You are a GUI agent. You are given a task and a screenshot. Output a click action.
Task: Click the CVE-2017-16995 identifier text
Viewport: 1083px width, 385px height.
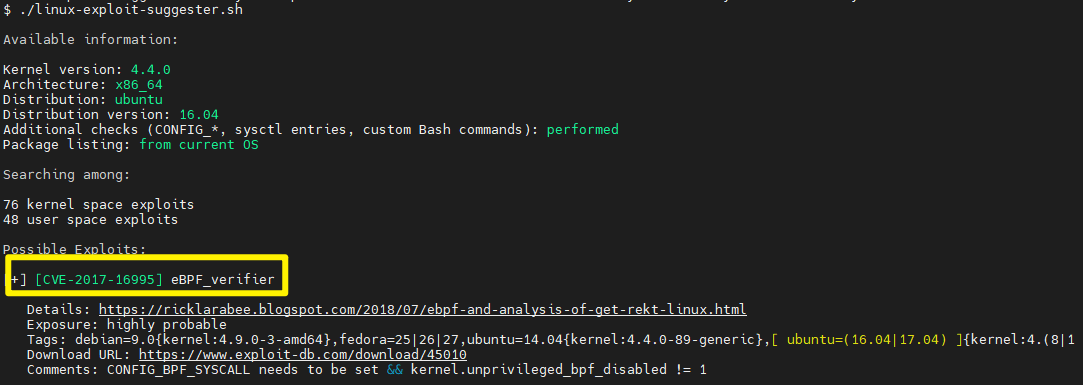tap(99, 280)
